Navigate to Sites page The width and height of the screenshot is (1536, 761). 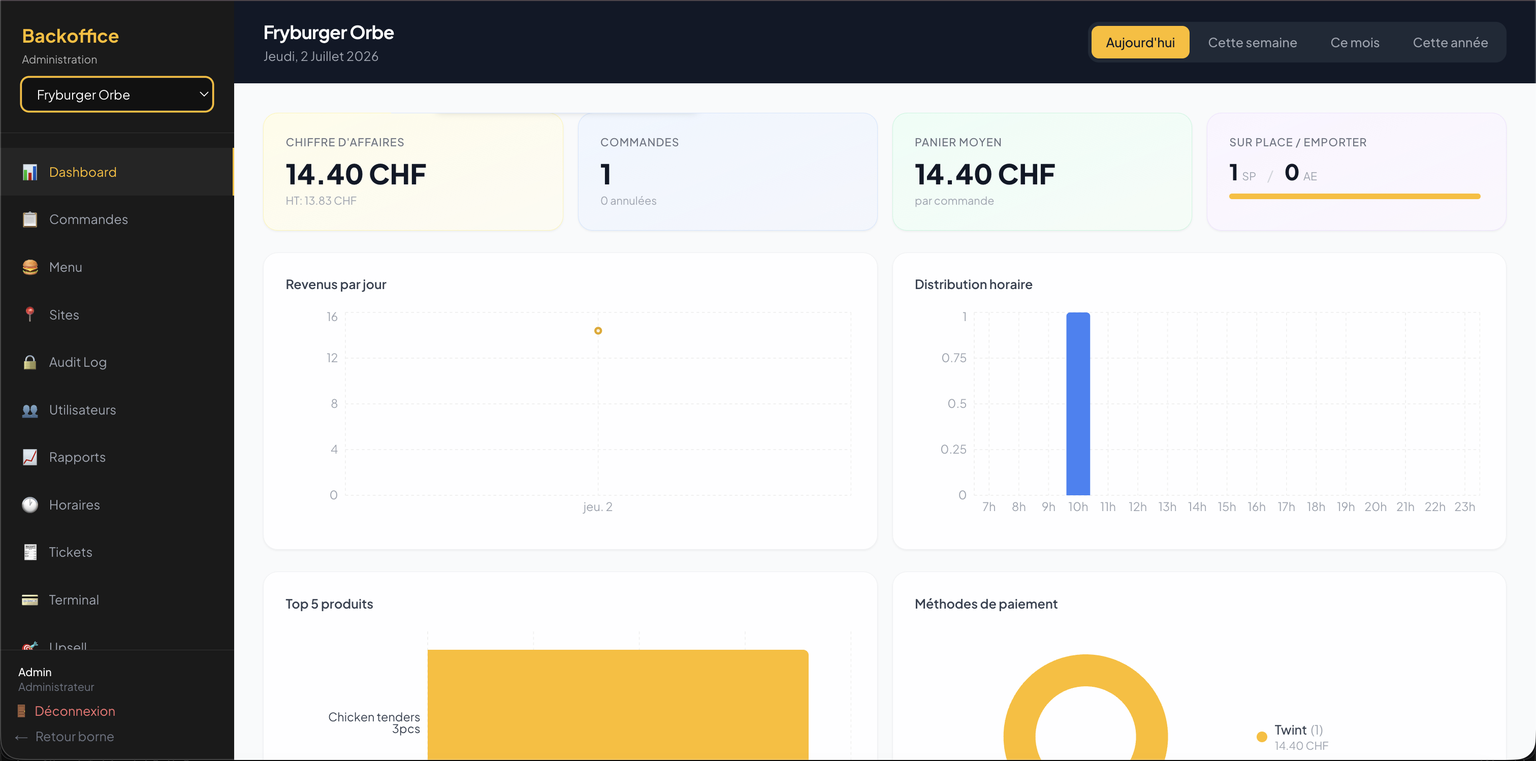click(117, 314)
